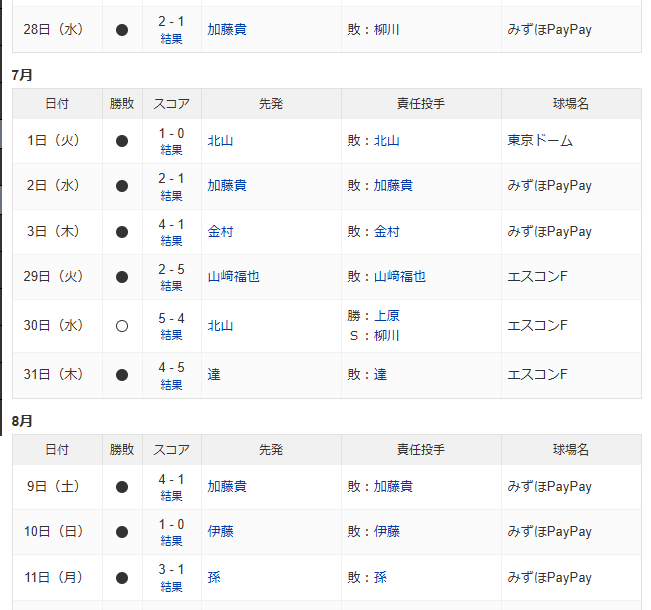Open the 結果 link for July 1 game
Screen dimensions: 651x610
tap(172, 150)
